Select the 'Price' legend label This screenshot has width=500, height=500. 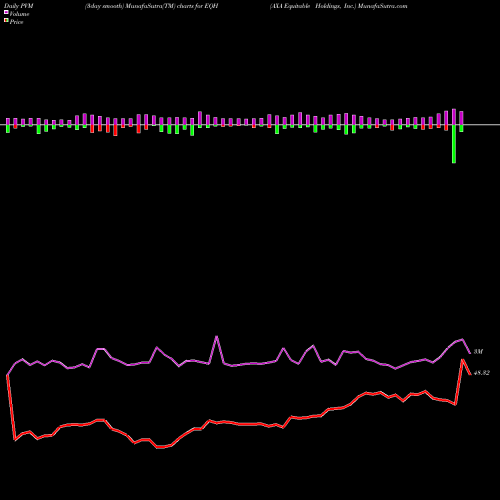16,22
